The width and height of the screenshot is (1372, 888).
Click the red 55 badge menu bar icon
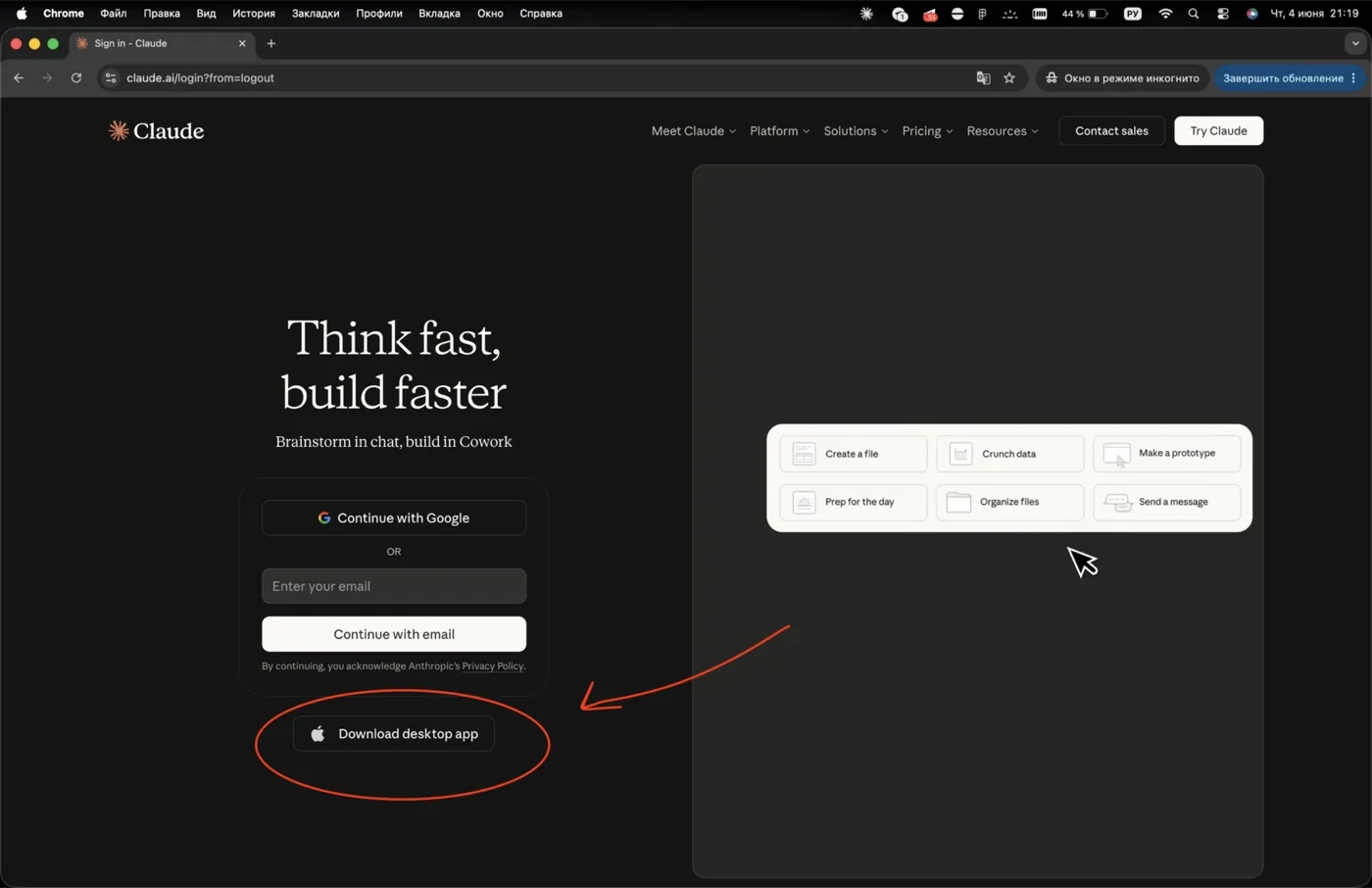coord(929,14)
